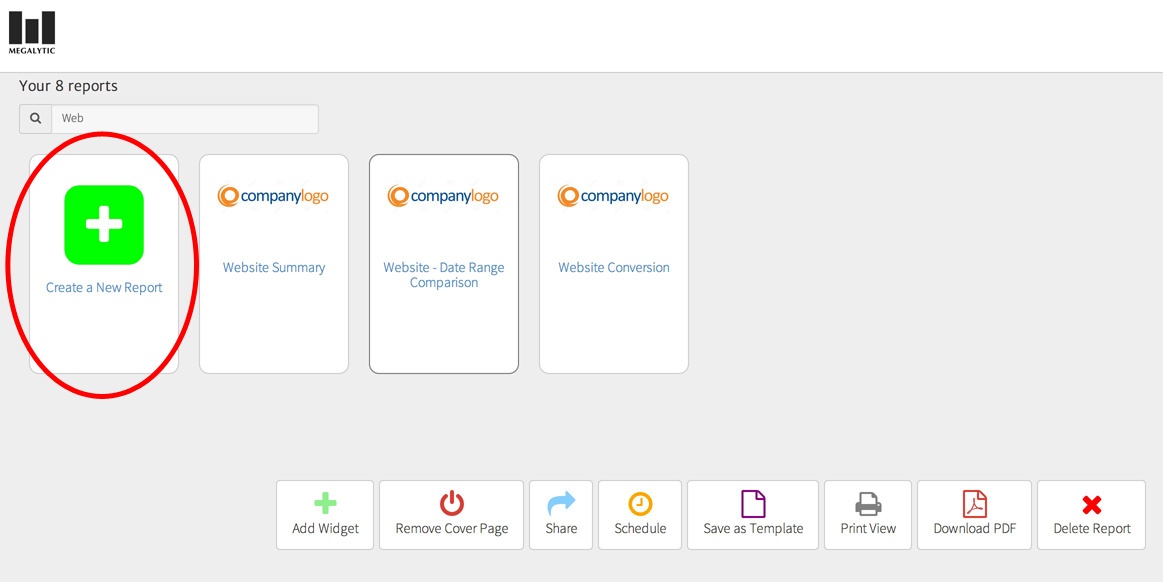
Task: Click the Save as Template page icon
Action: pos(752,502)
